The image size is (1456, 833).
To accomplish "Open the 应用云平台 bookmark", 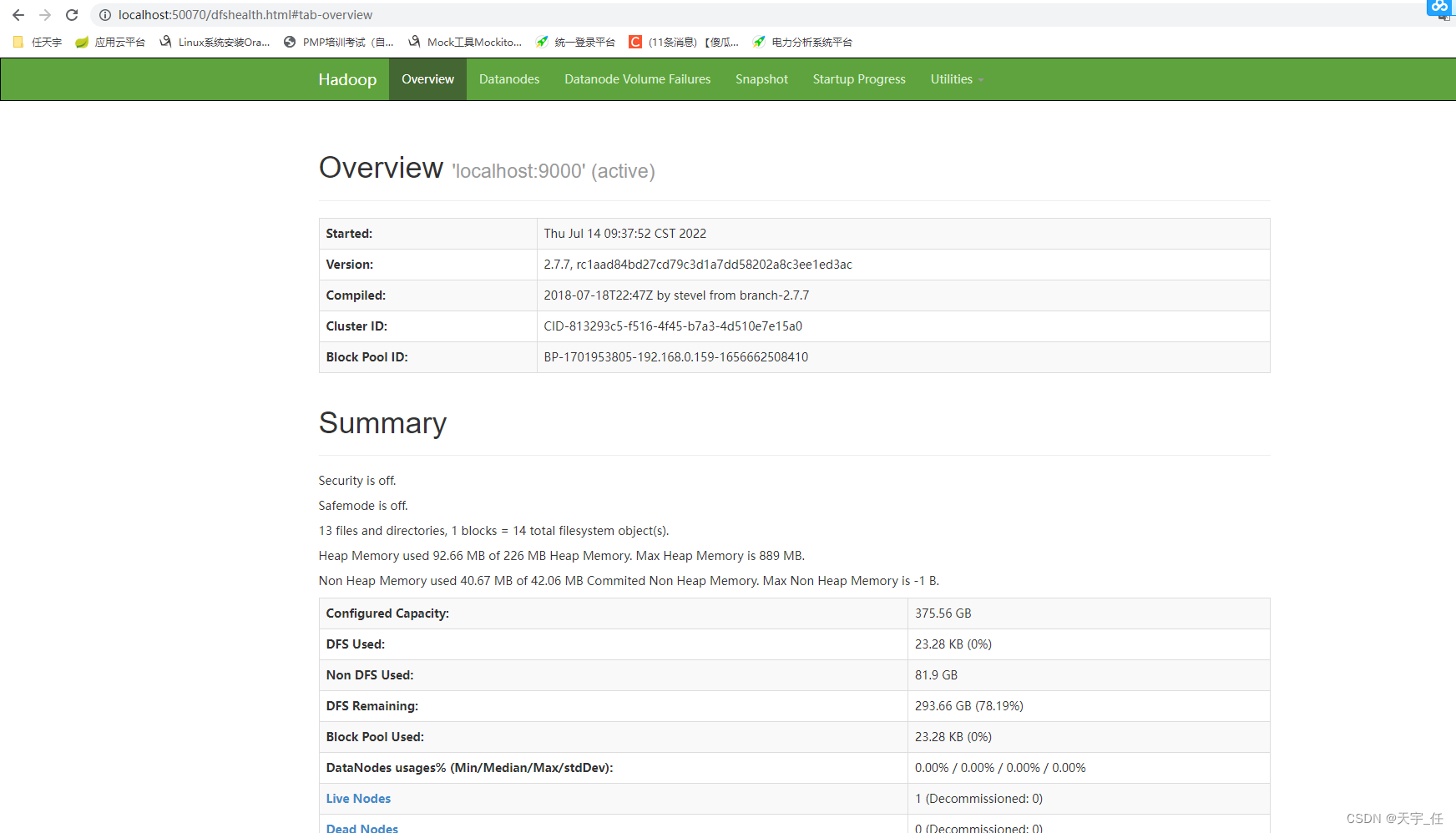I will click(x=110, y=43).
